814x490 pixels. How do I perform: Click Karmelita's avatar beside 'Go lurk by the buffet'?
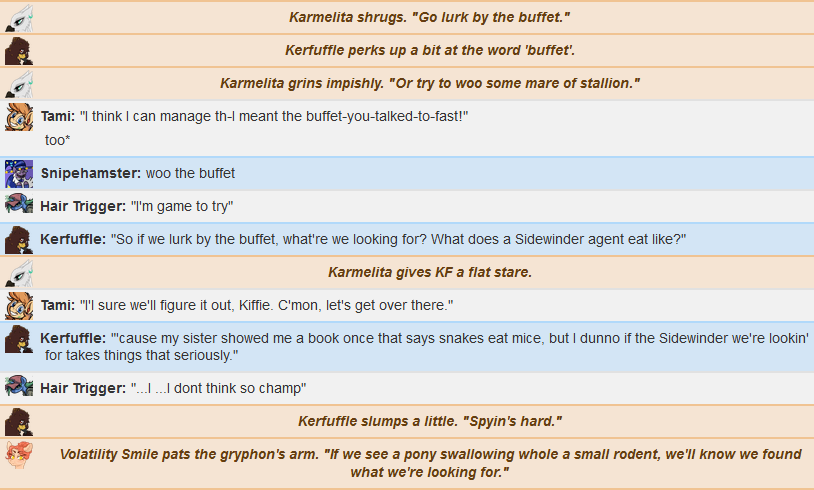19,18
